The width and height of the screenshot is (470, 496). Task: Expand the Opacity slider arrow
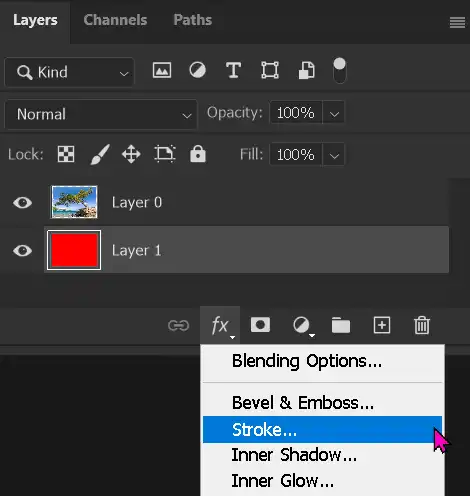pyautogui.click(x=334, y=113)
